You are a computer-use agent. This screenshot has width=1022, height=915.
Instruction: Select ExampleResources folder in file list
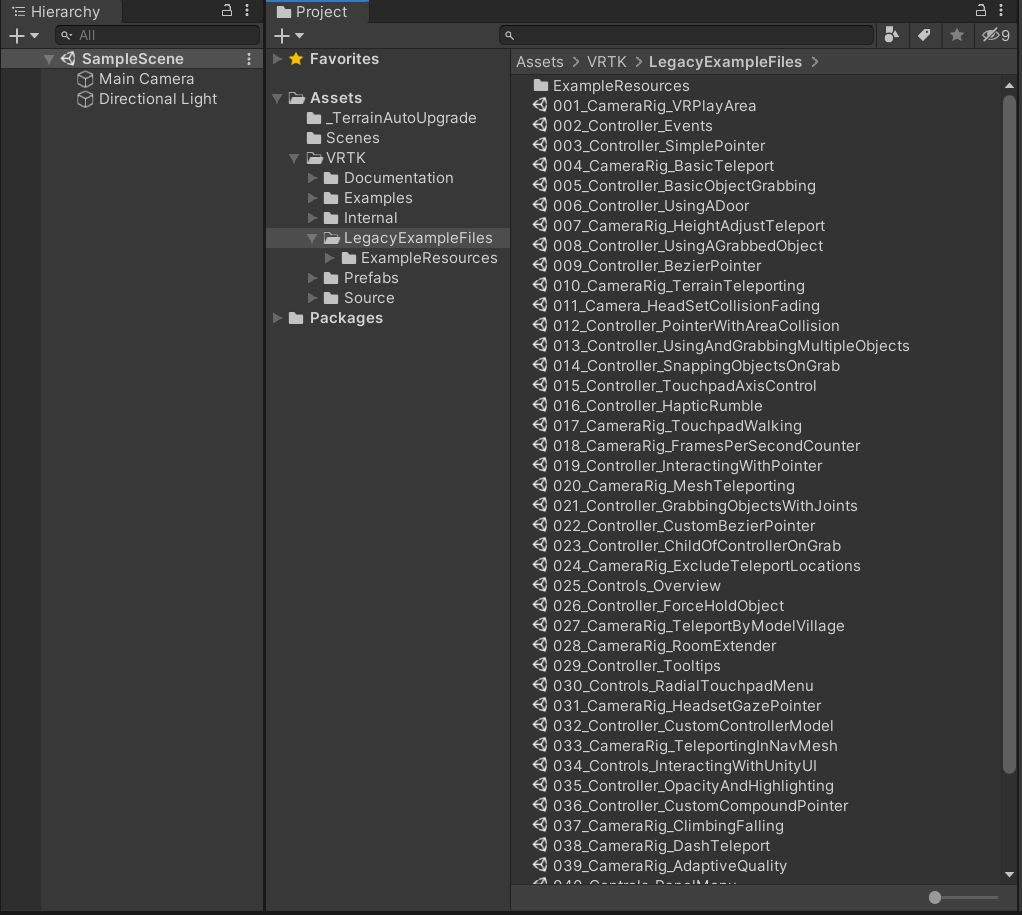click(x=611, y=86)
